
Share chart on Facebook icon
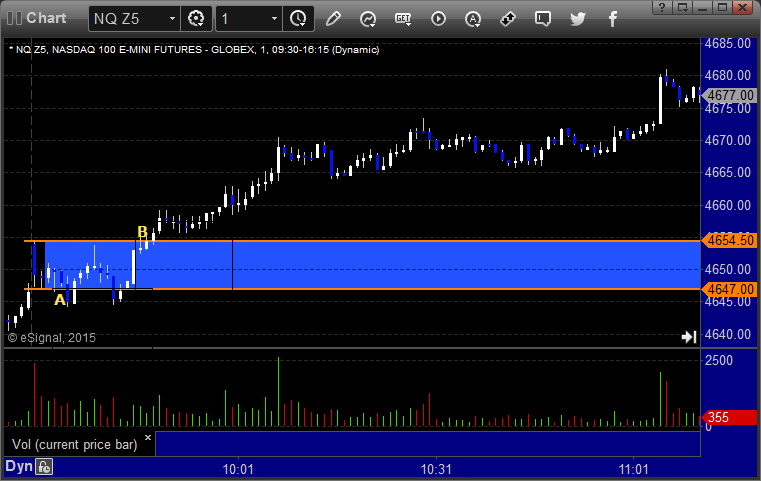pos(610,18)
